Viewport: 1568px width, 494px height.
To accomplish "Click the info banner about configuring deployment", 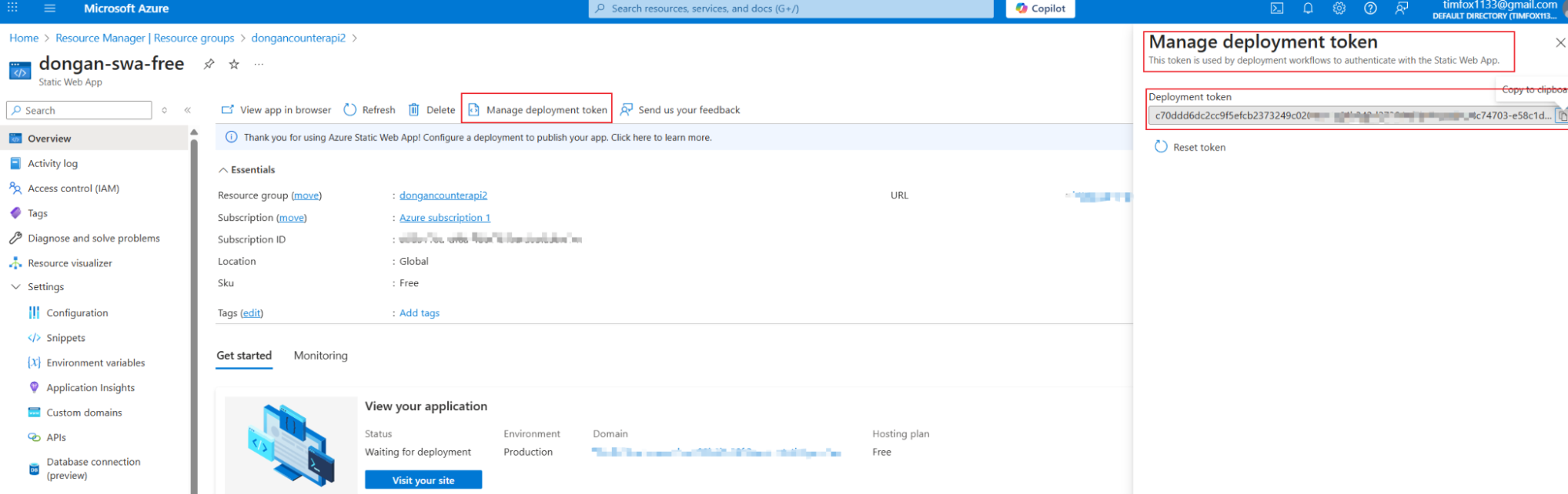I will (x=675, y=137).
